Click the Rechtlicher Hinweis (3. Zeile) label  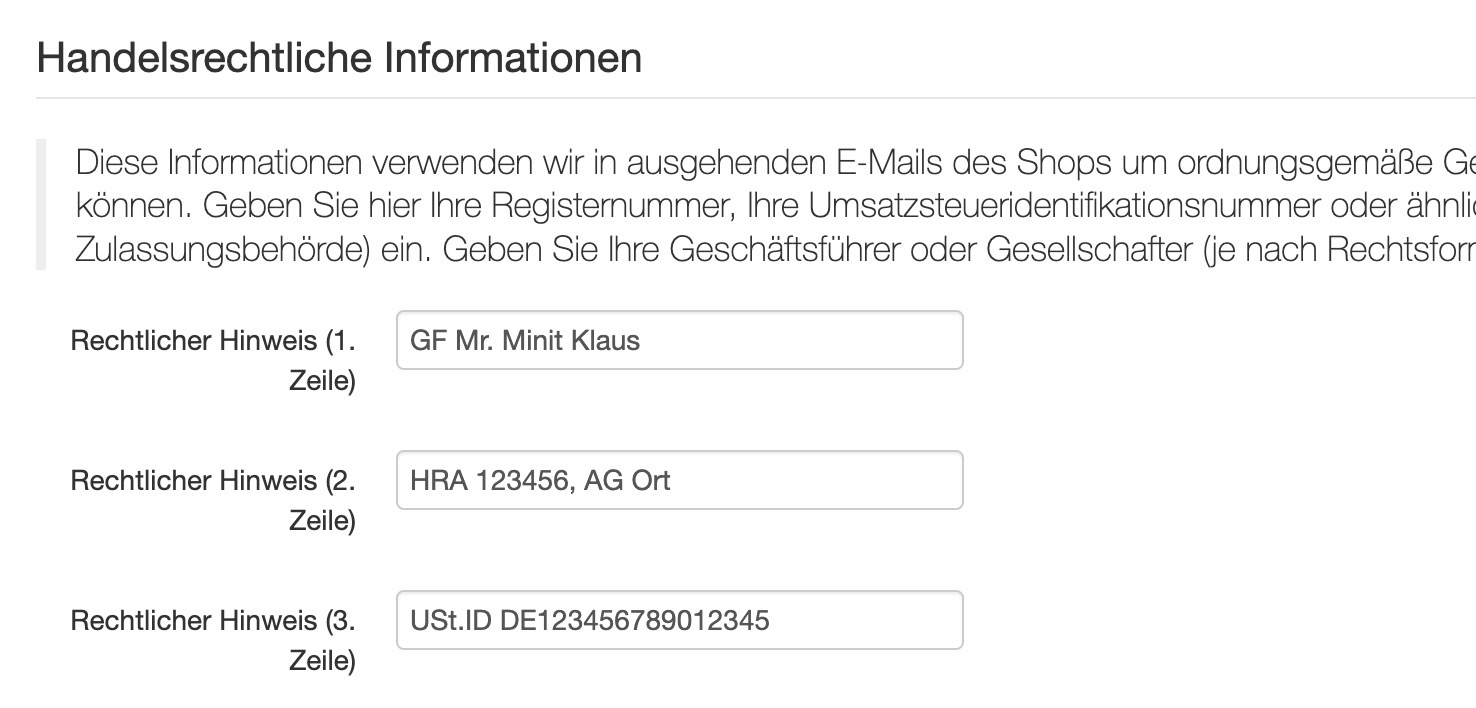click(x=213, y=640)
